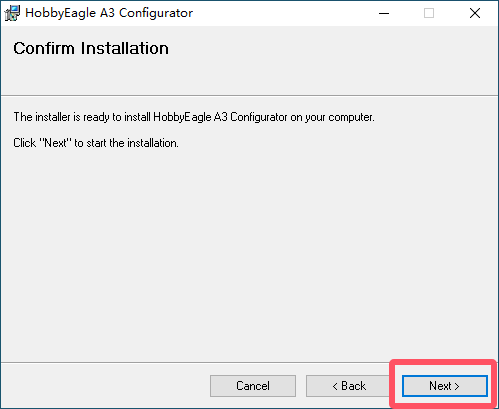Click the quoted "Next" word in instructions
Viewport: 499px width, 409px height.
(x=55, y=143)
